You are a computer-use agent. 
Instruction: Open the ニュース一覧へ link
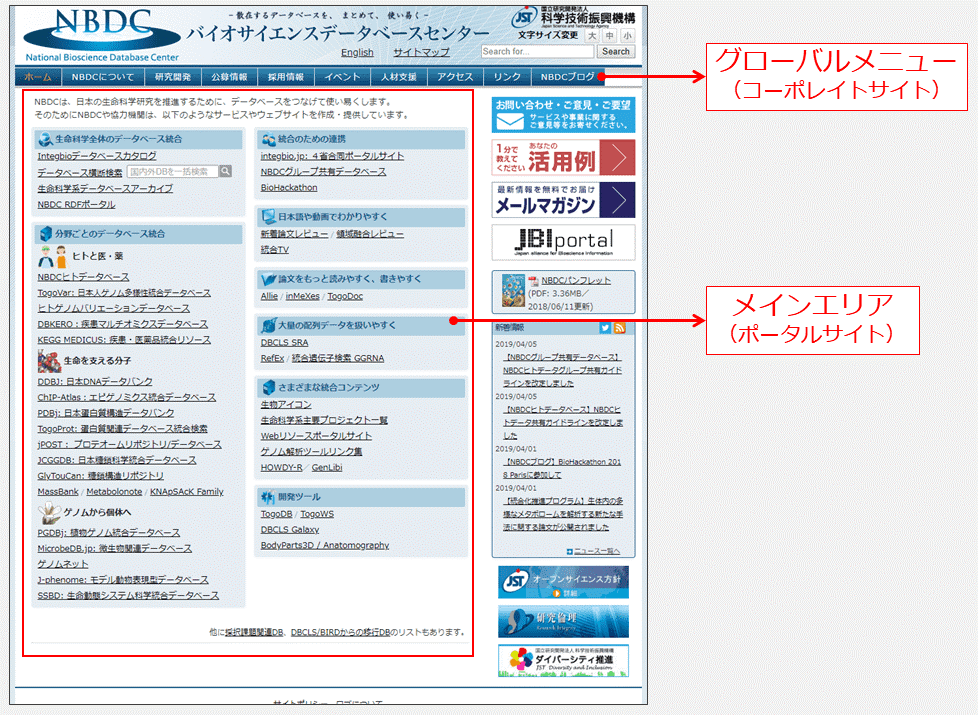pos(597,551)
